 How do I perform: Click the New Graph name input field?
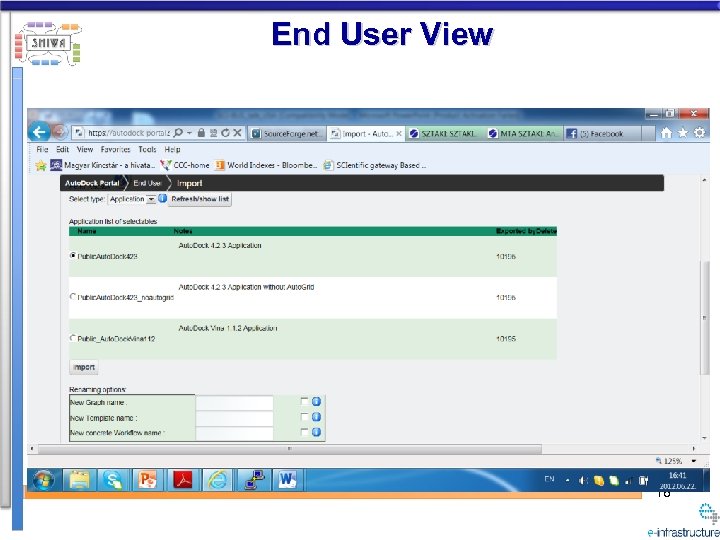pyautogui.click(x=235, y=402)
